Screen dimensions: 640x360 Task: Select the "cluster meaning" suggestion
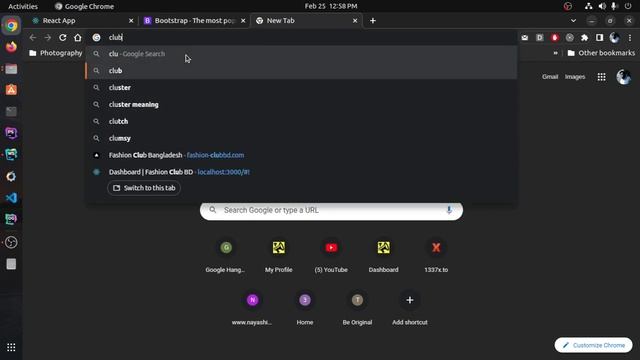coord(301,104)
